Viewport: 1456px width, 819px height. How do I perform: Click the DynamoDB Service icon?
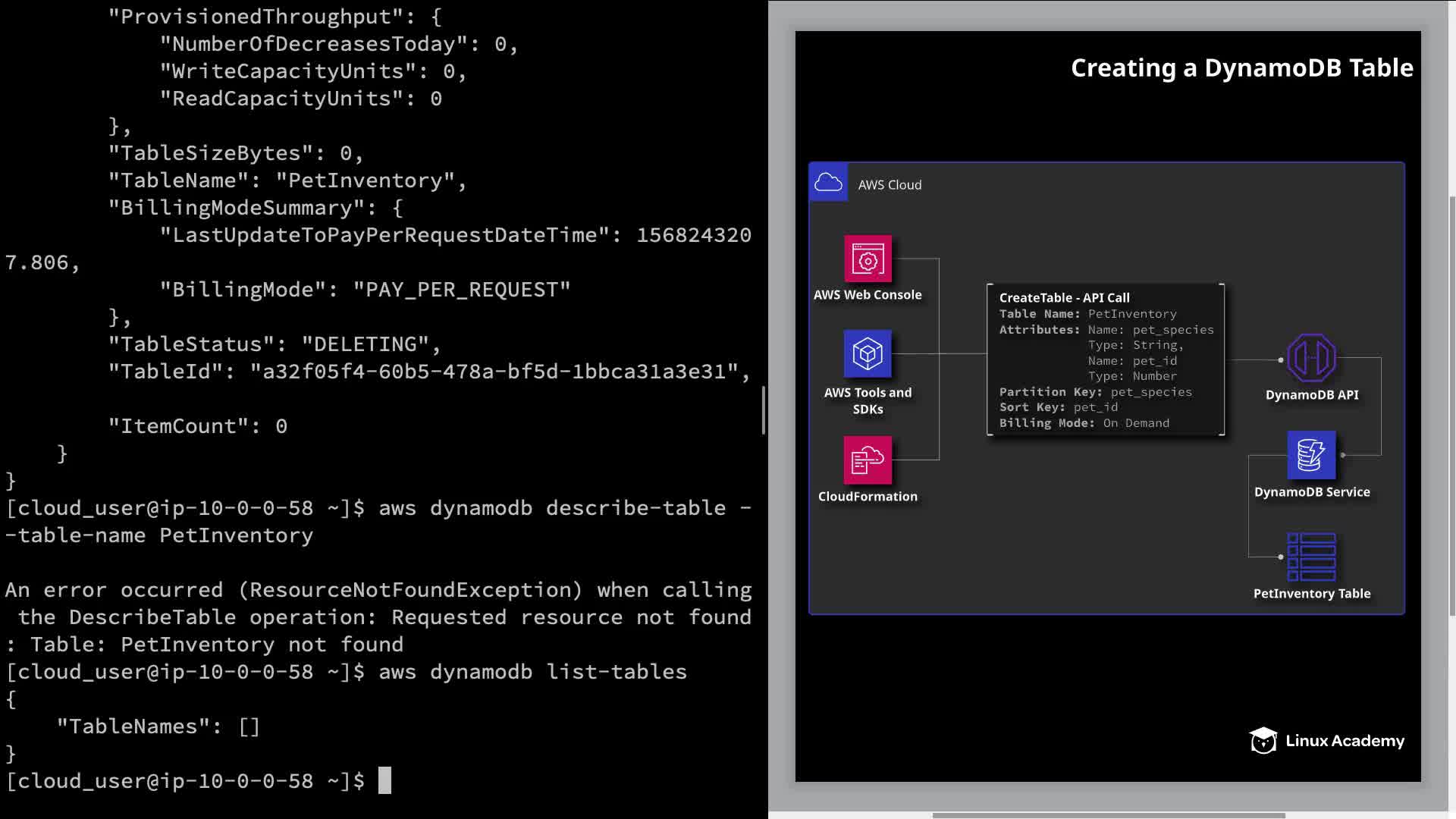tap(1311, 455)
